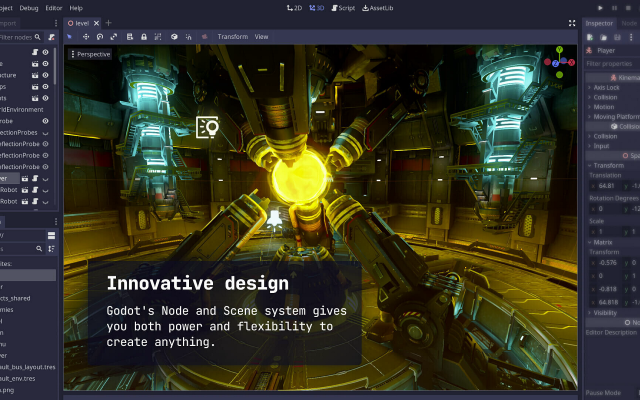Toggle the Use Snap magnet icon

coord(189,37)
